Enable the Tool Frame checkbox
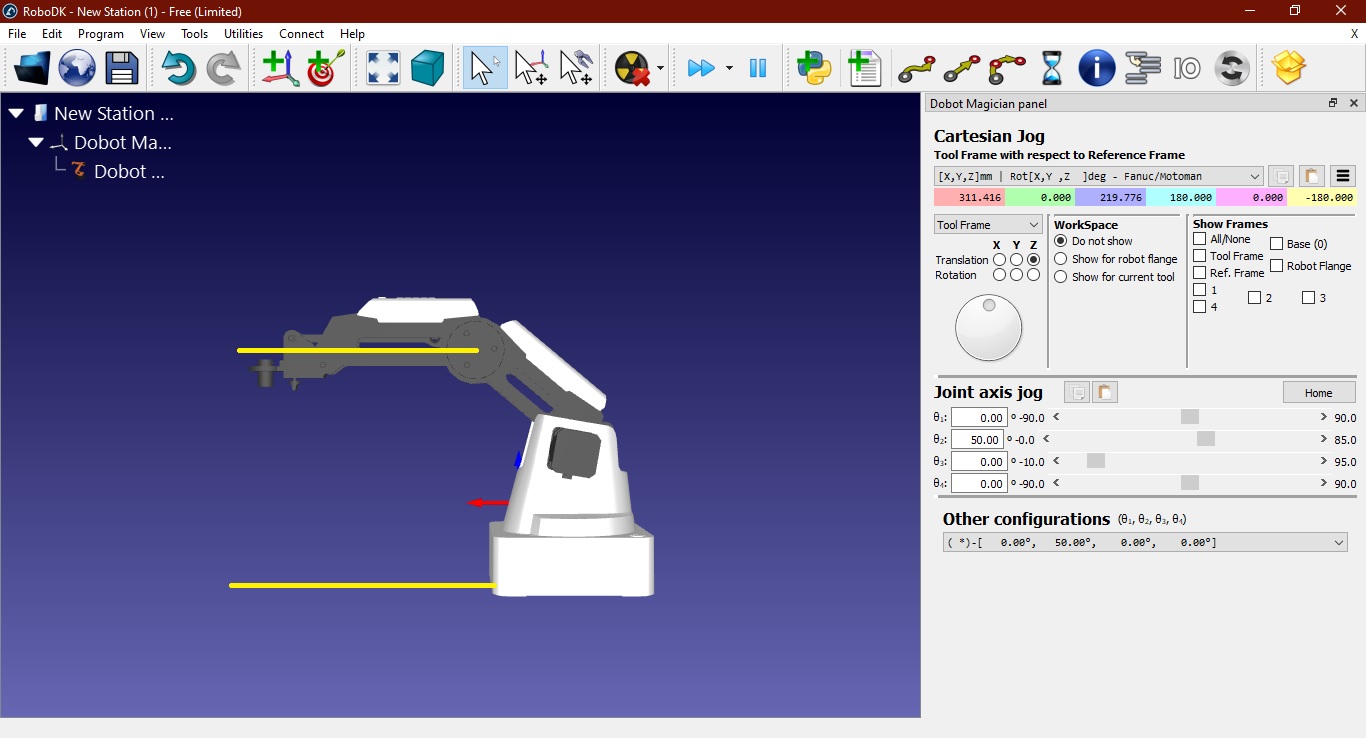Viewport: 1366px width, 738px height. [1200, 256]
